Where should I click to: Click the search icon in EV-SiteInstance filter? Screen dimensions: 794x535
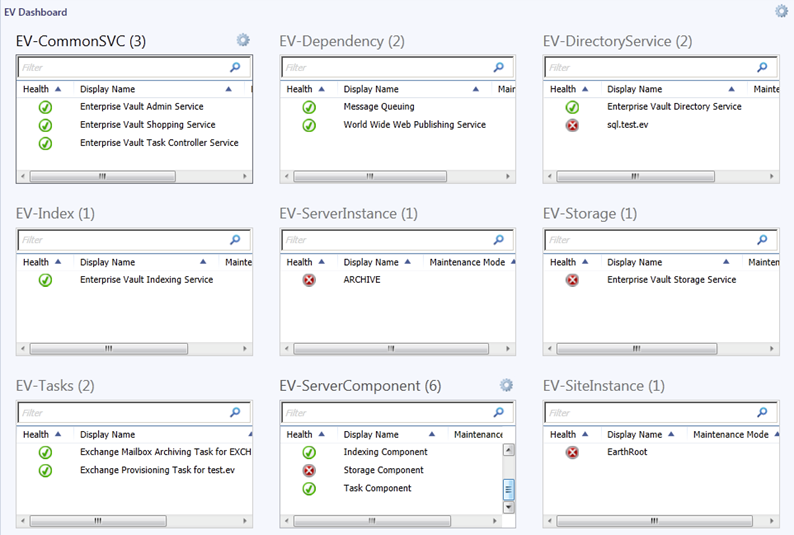click(x=762, y=413)
